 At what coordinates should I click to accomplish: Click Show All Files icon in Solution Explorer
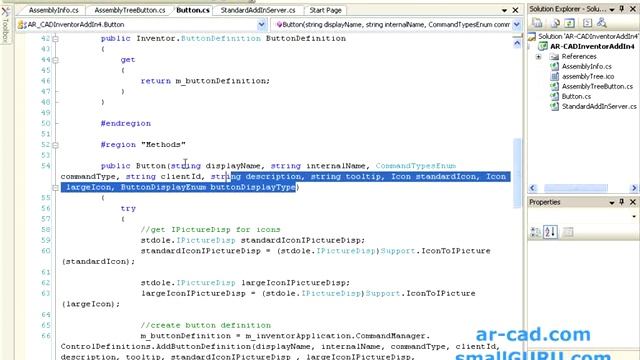555,23
